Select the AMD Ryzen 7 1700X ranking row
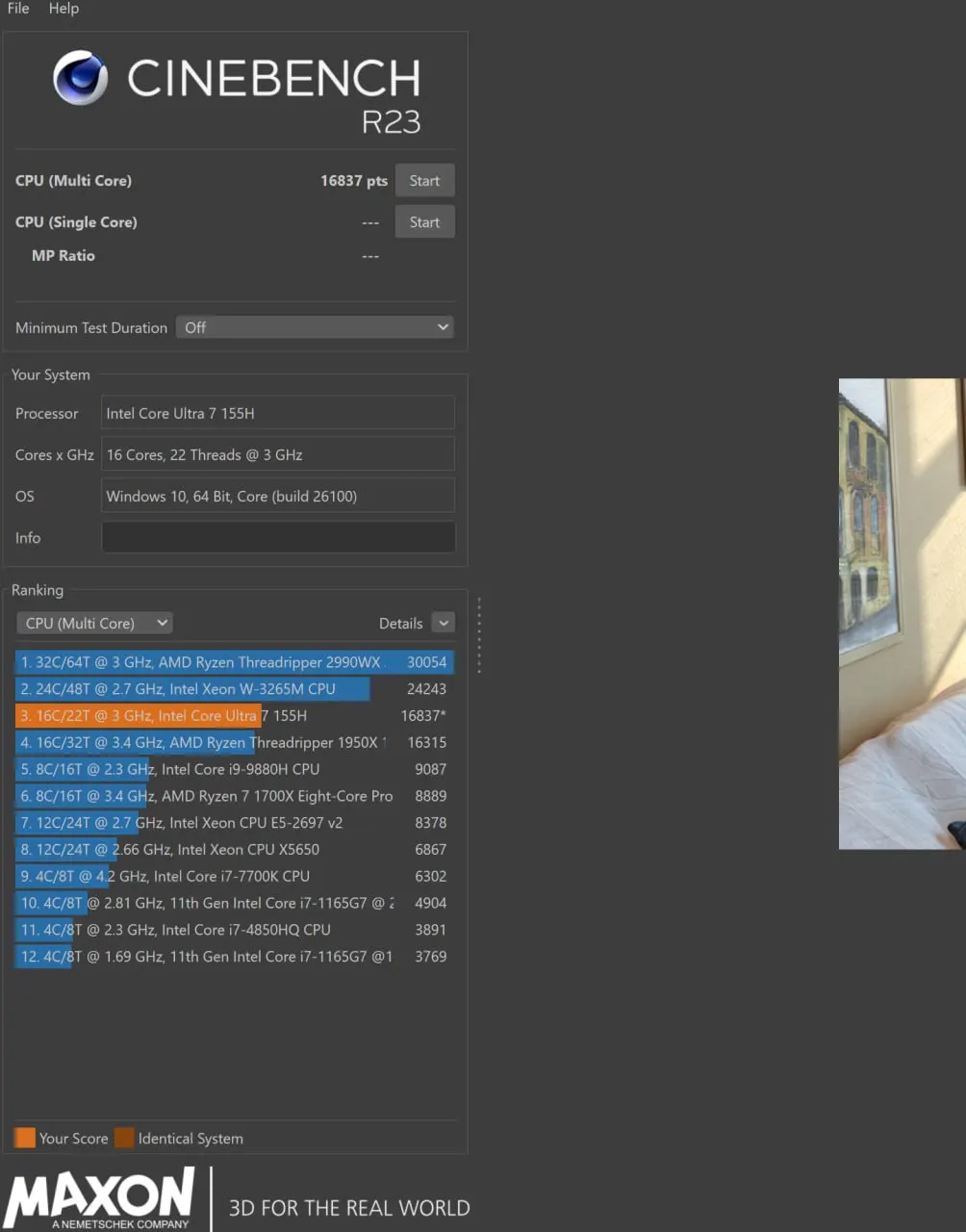966x1232 pixels. pos(234,796)
